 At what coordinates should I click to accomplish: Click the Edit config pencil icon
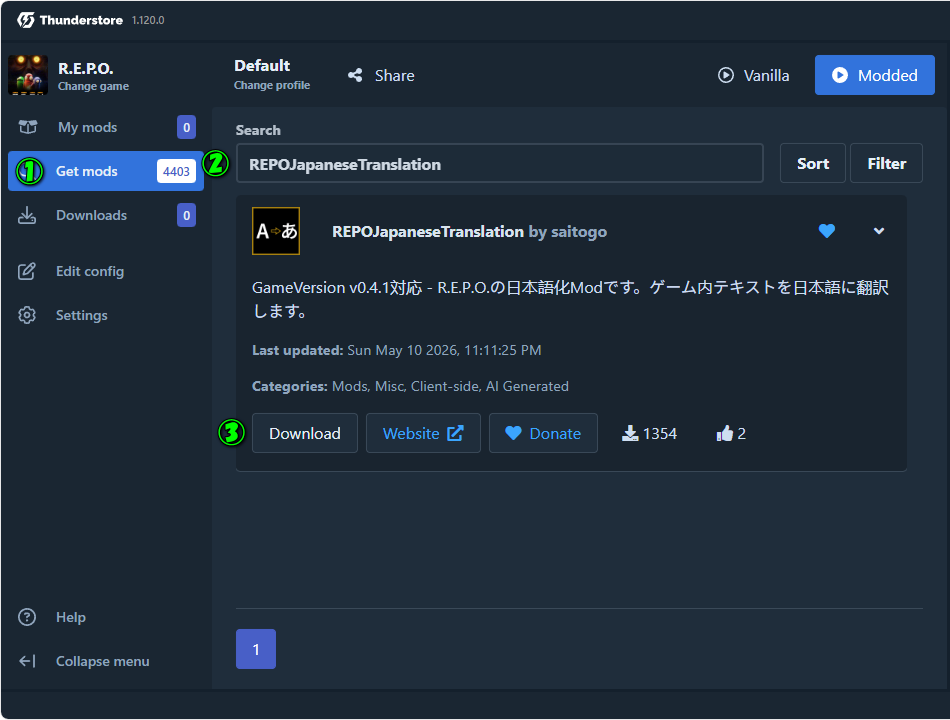click(27, 271)
